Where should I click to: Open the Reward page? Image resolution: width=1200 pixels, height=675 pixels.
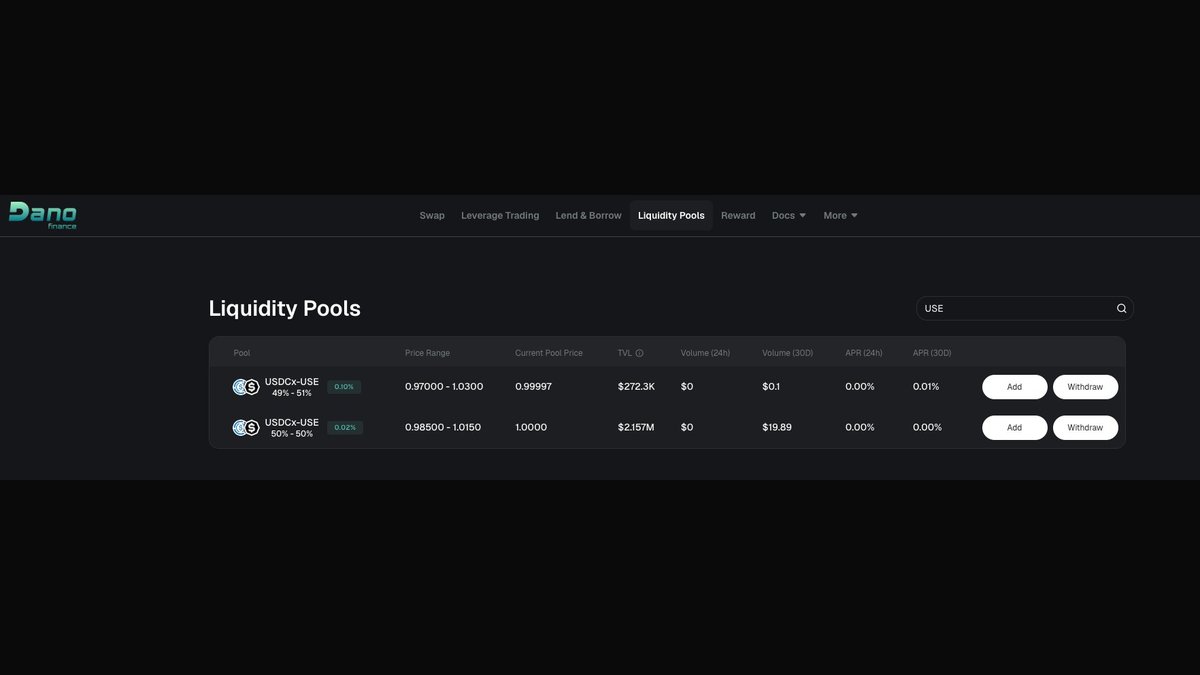[x=738, y=215]
